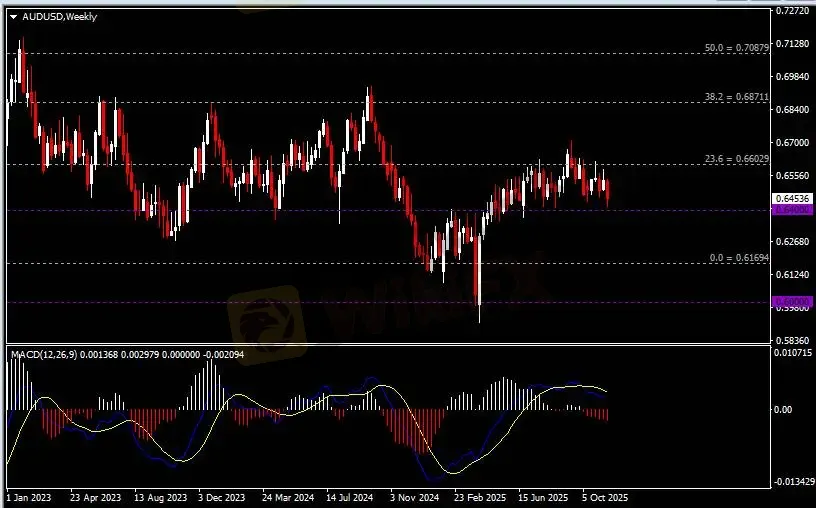Screen dimensions: 816x508
Task: Click the 50.0 = 0.70879 Fibonacci label
Action: [736, 47]
